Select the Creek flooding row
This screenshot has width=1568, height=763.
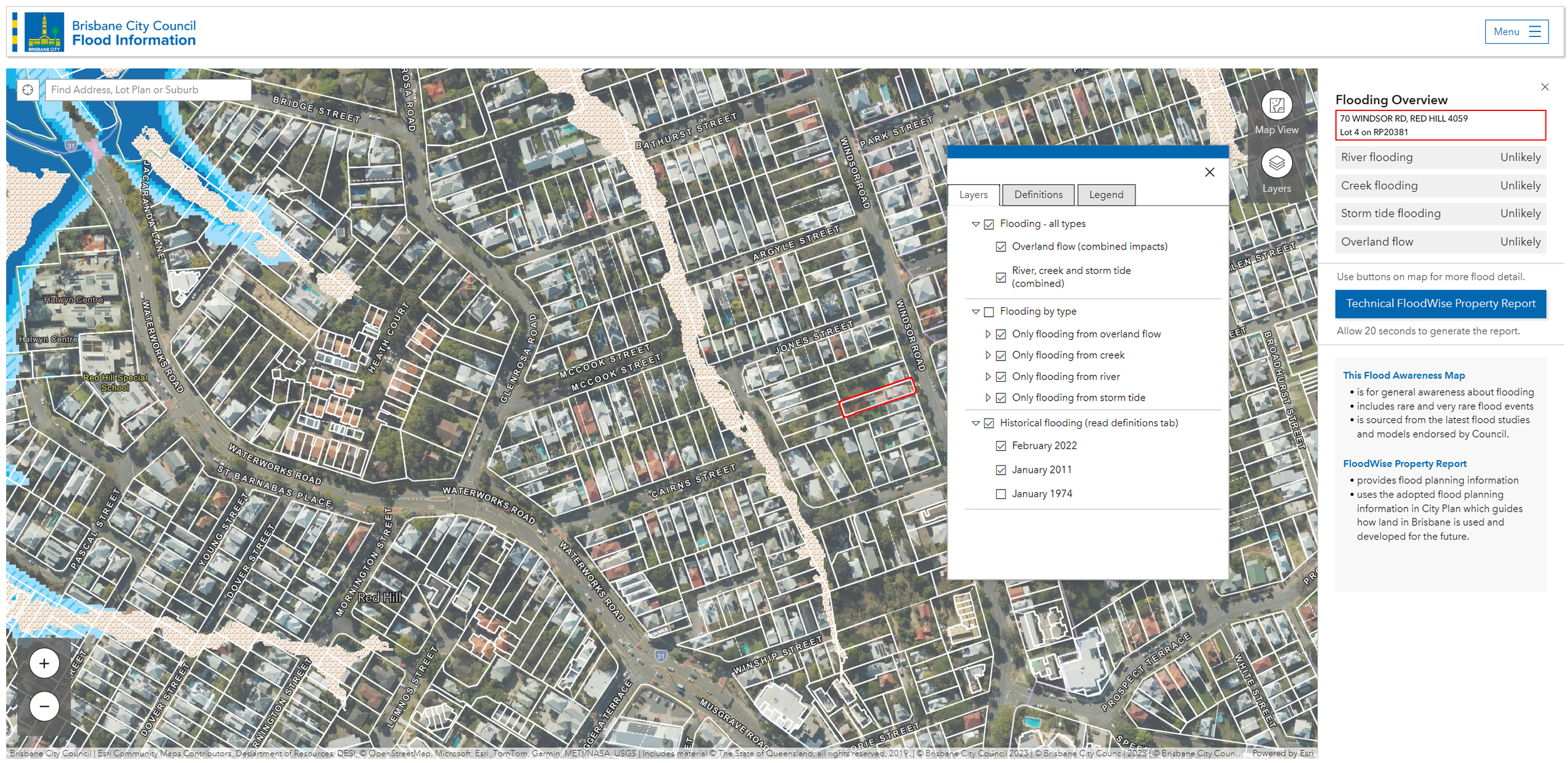click(1440, 186)
